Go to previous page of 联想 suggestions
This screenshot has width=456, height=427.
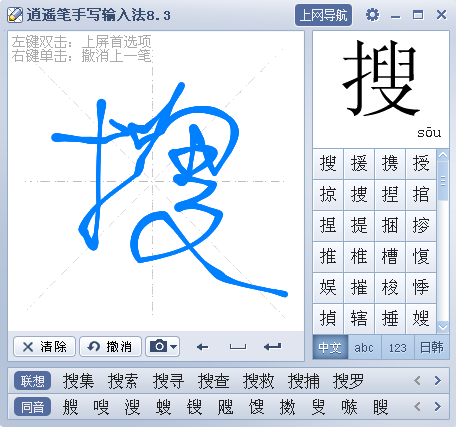417,380
